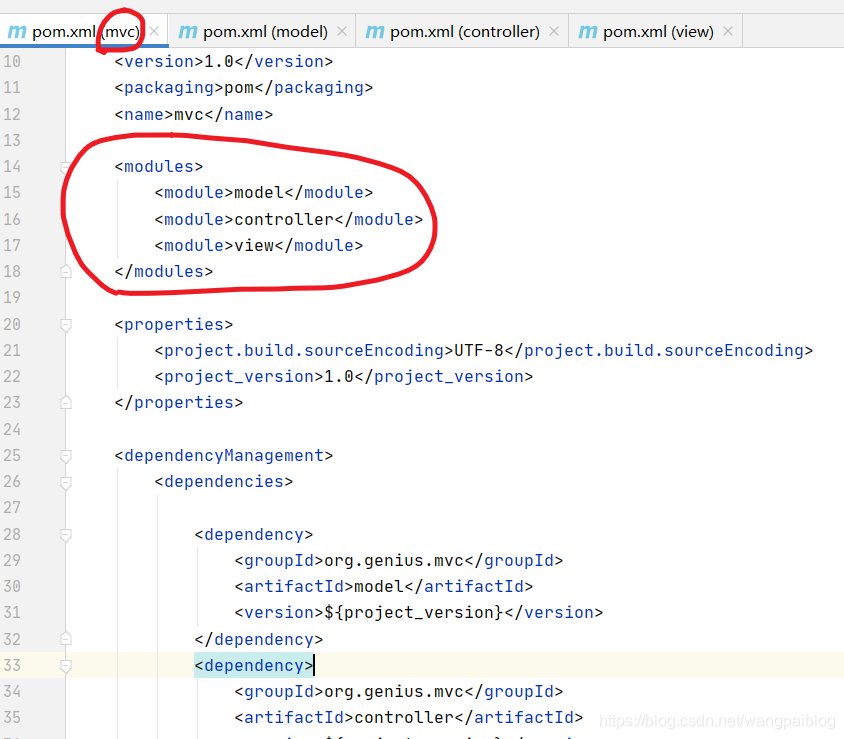This screenshot has height=739, width=844.
Task: Collapse the properties block at line 20
Action: 66,325
